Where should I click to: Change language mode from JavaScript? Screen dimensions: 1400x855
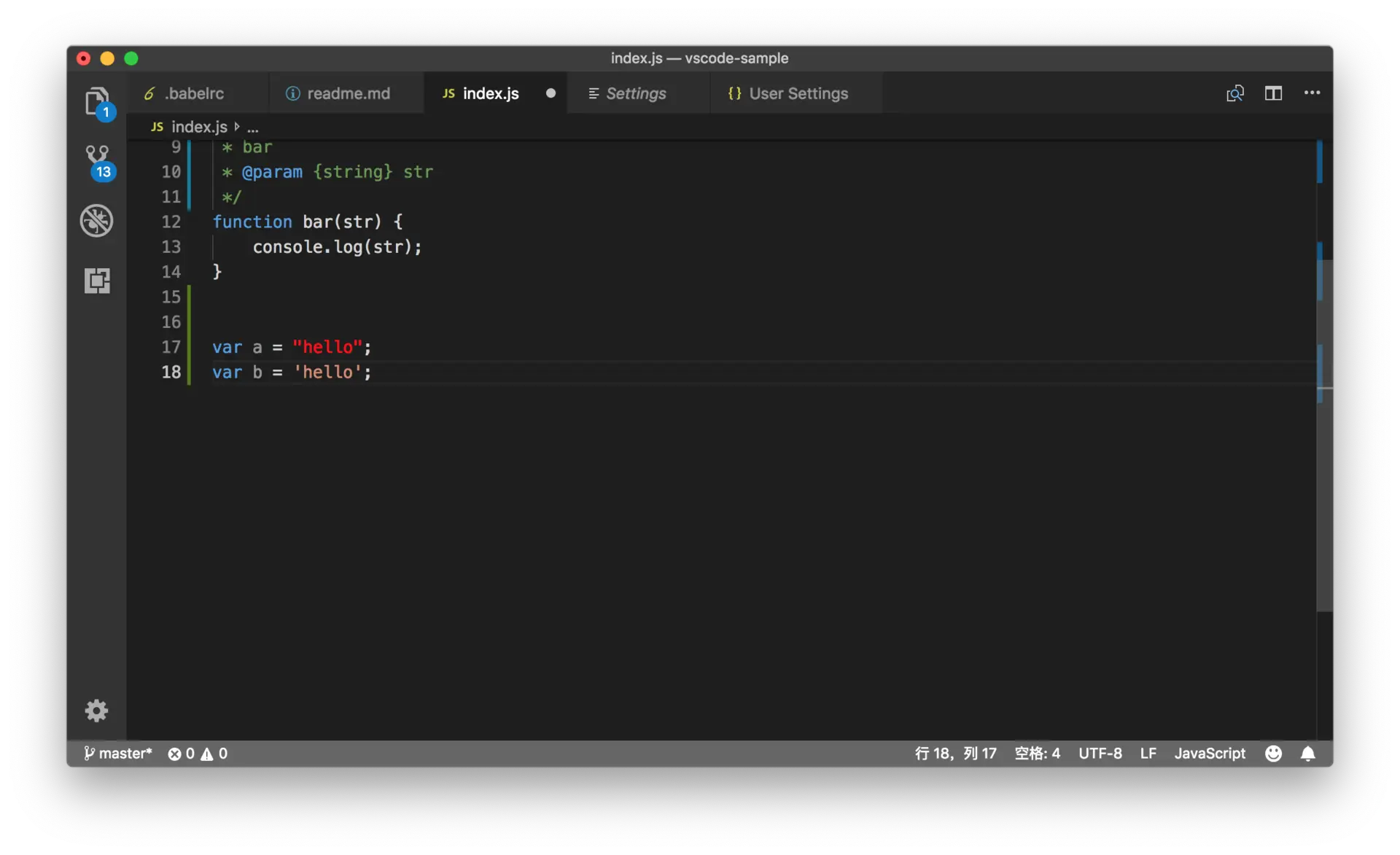(1209, 753)
